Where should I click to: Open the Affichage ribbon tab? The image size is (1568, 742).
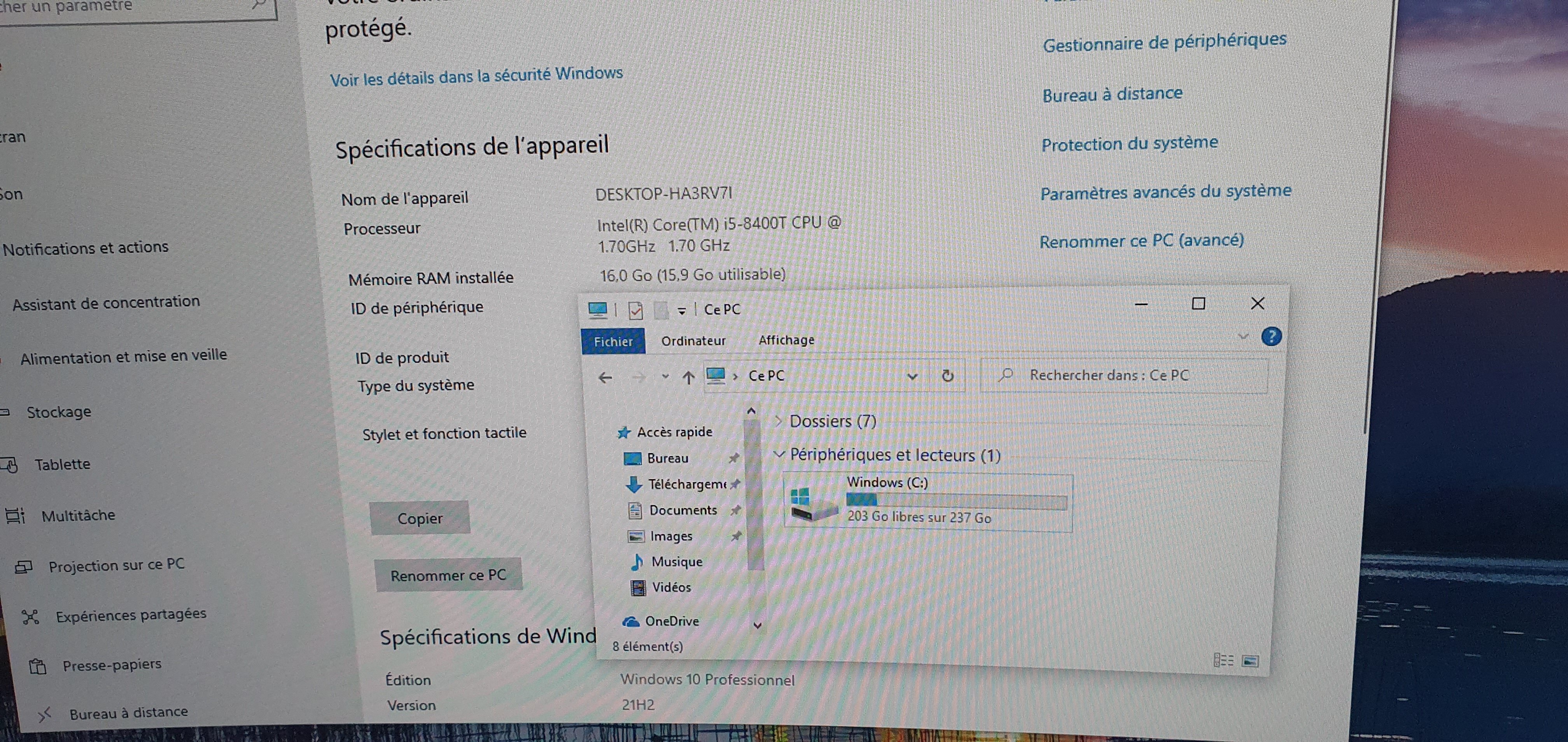786,340
